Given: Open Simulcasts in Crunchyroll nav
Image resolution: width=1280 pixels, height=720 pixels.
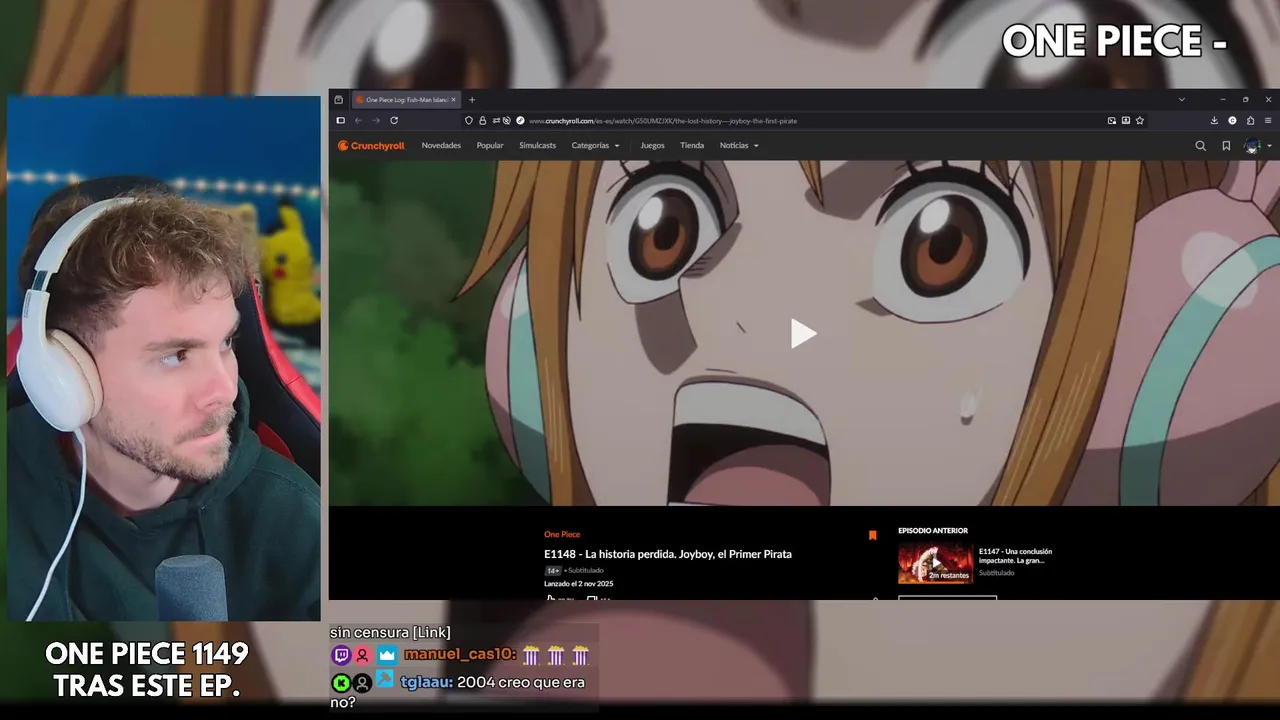Looking at the screenshot, I should [537, 146].
